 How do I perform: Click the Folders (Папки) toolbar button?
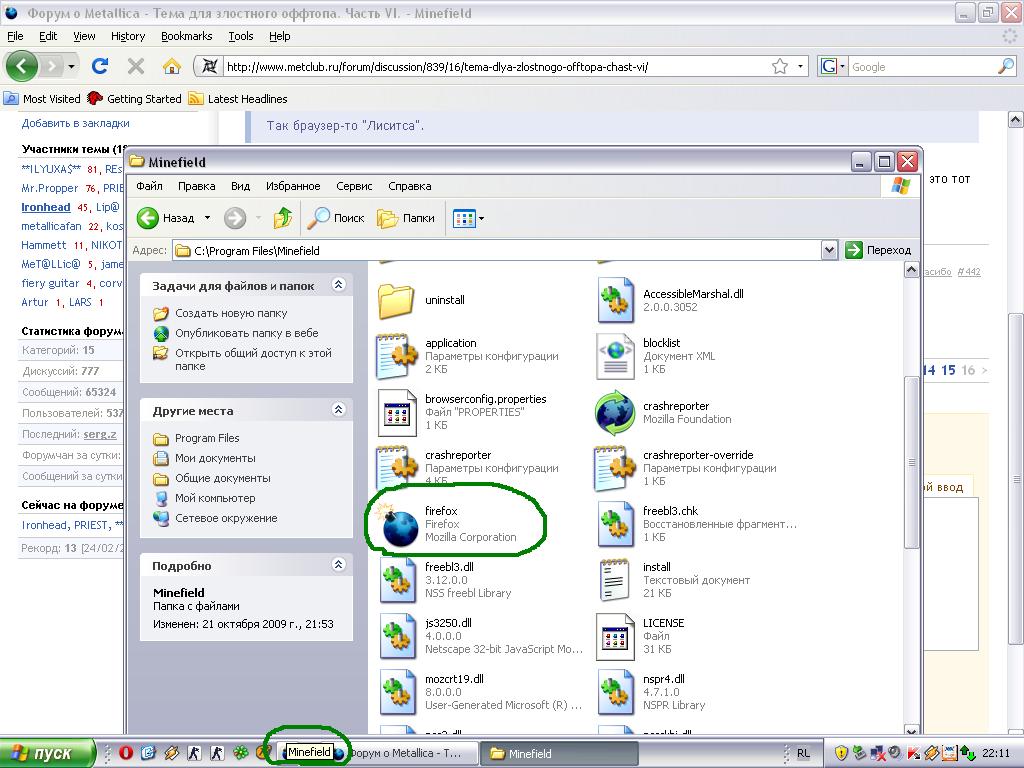[x=406, y=218]
